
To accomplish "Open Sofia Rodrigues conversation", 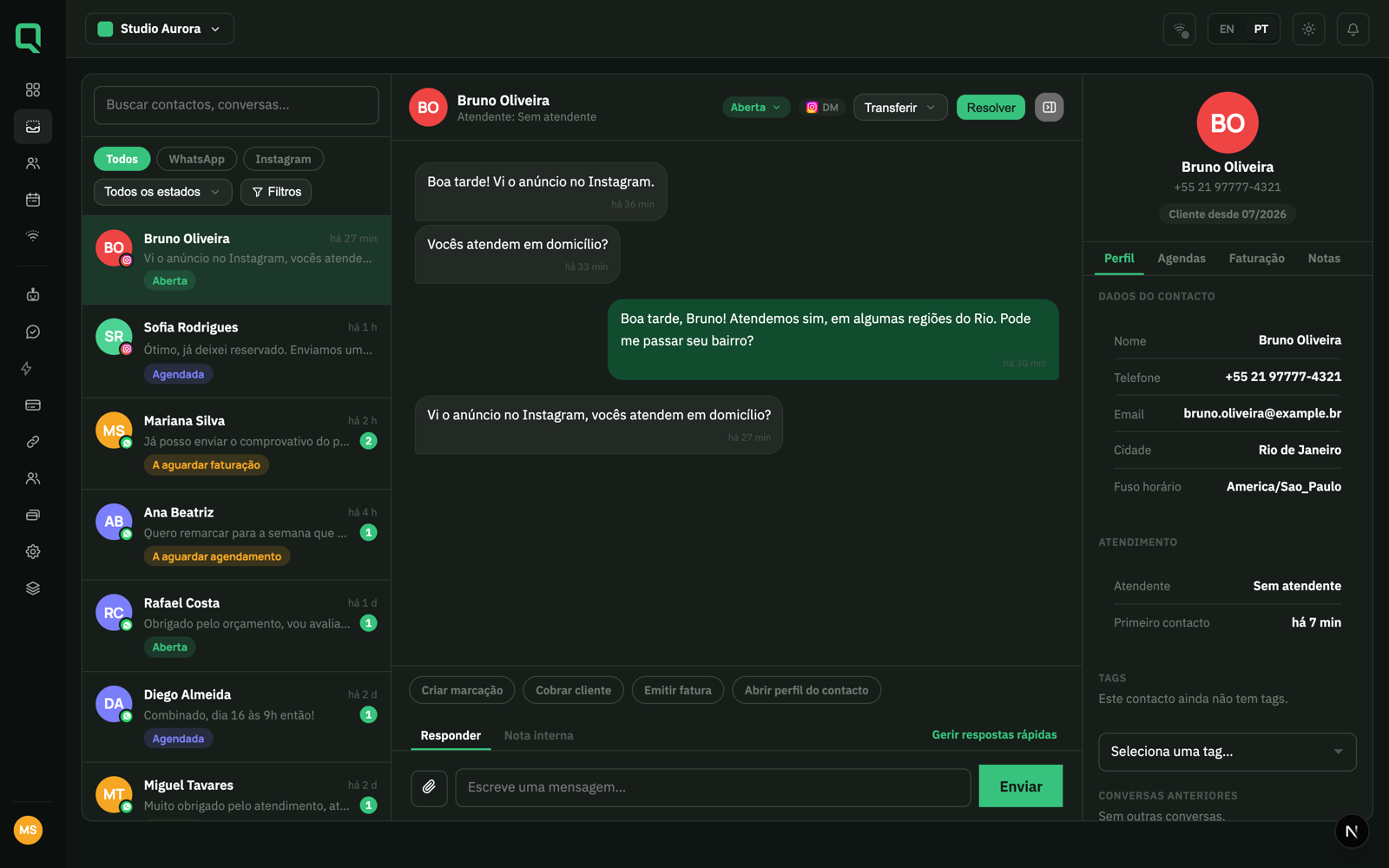I will click(x=236, y=351).
